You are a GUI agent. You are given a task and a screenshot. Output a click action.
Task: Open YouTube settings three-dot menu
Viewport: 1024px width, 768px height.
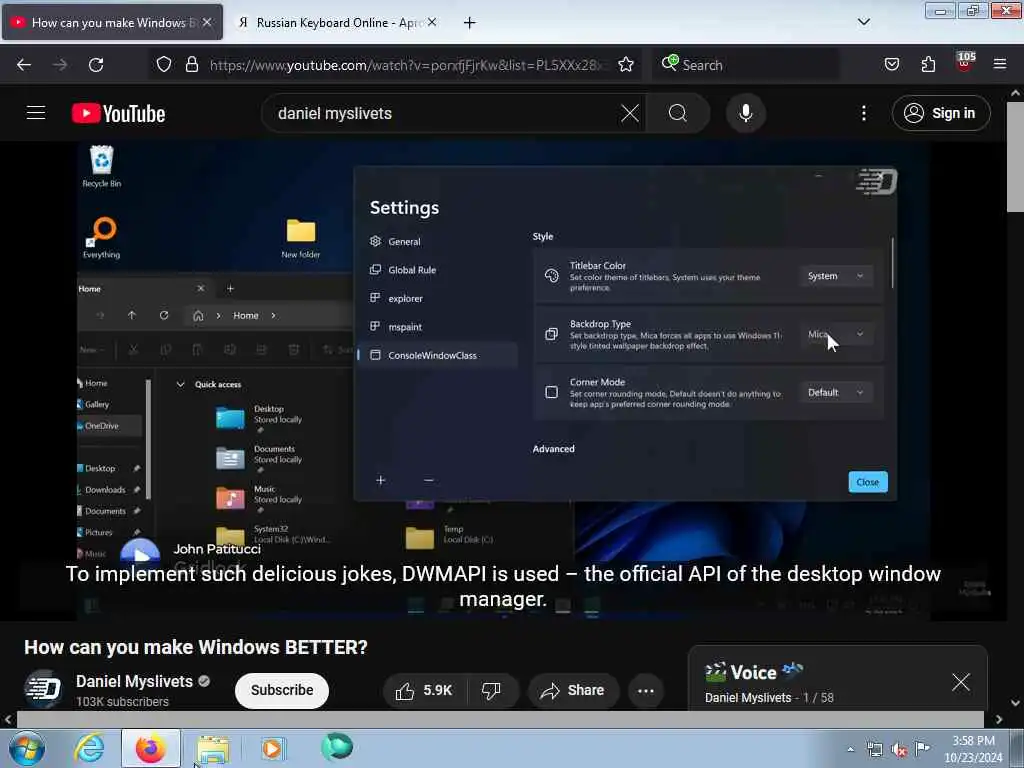(x=863, y=113)
